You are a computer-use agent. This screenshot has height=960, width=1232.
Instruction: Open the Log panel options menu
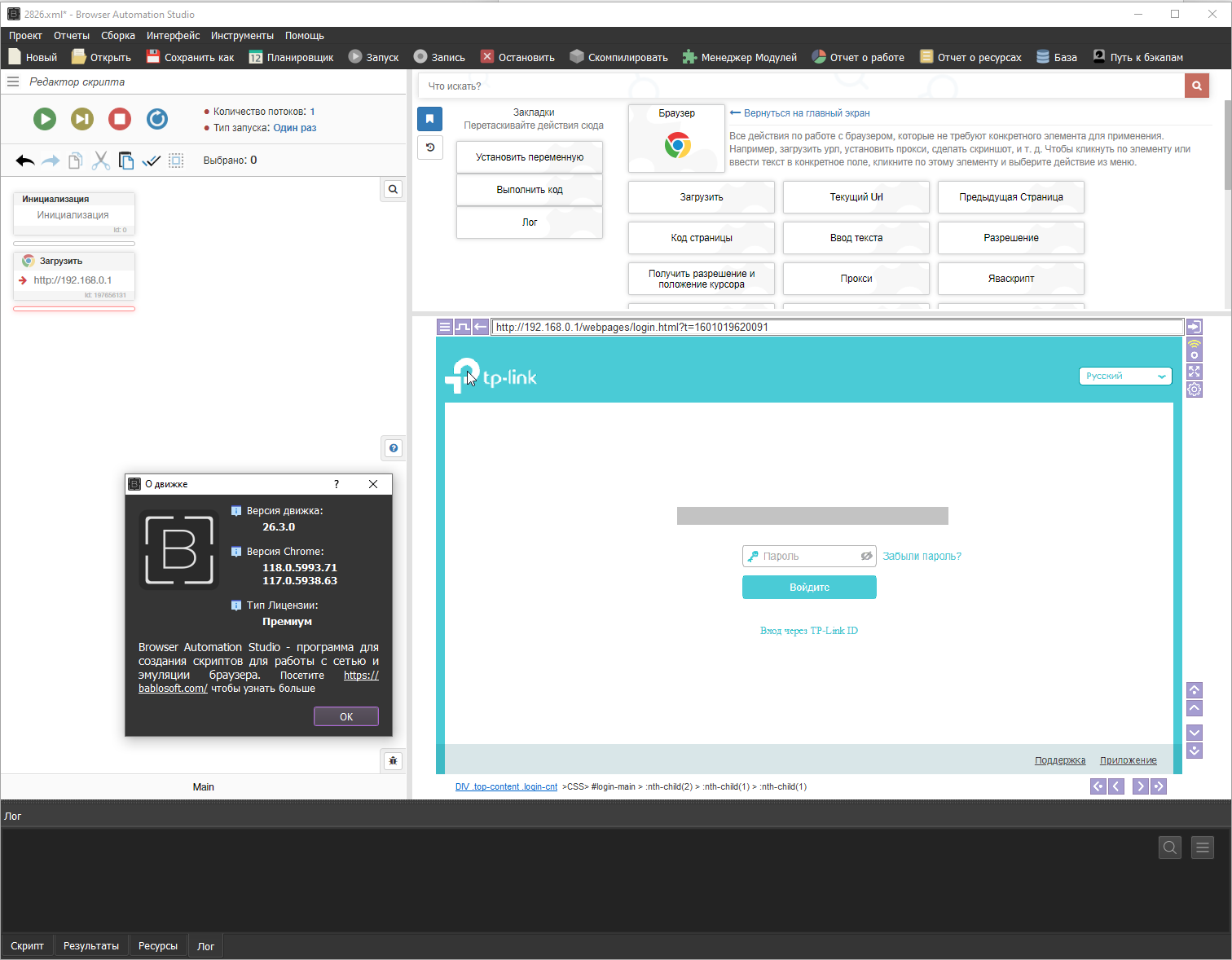click(1203, 848)
